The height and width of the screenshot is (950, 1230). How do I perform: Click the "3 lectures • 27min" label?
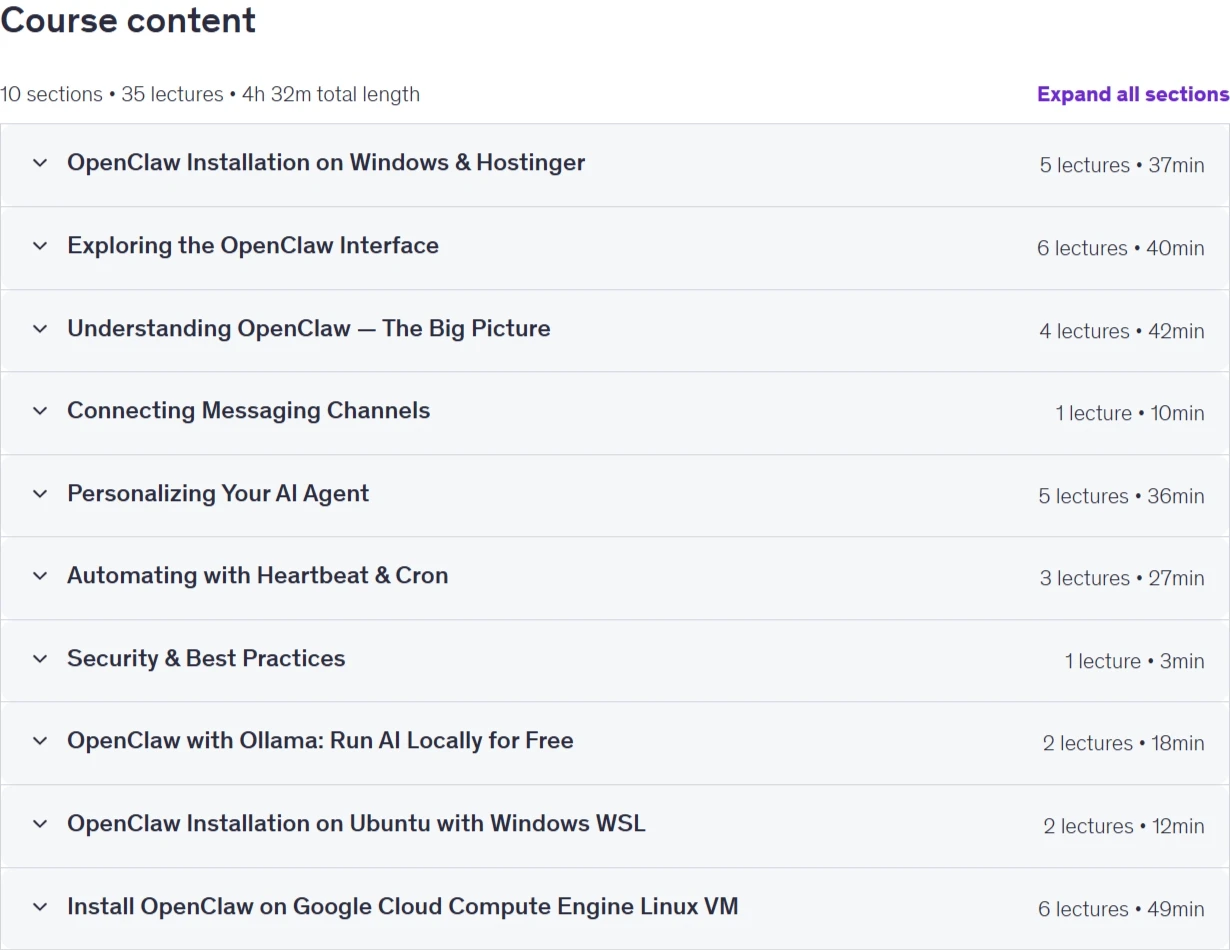pyautogui.click(x=1122, y=578)
